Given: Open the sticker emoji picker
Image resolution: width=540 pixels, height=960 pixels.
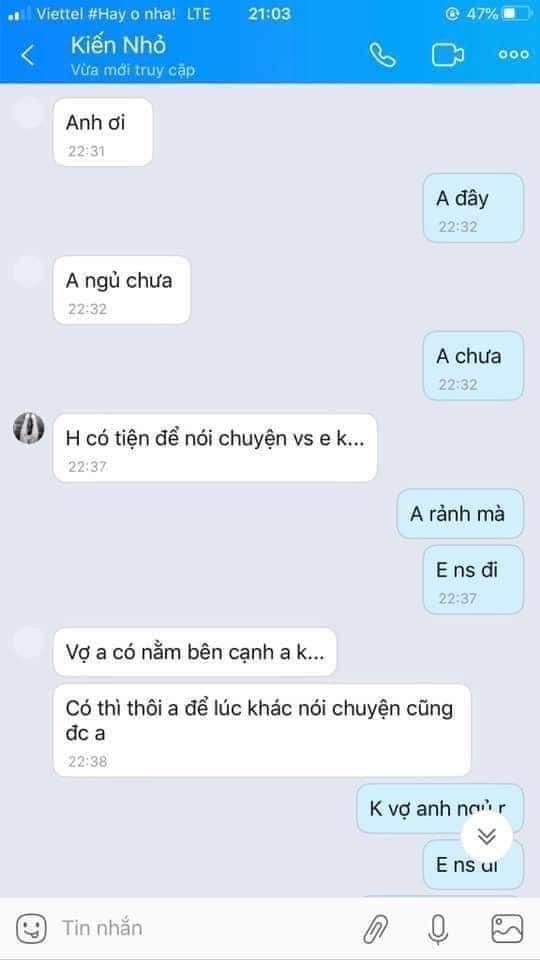Looking at the screenshot, I should (31, 928).
